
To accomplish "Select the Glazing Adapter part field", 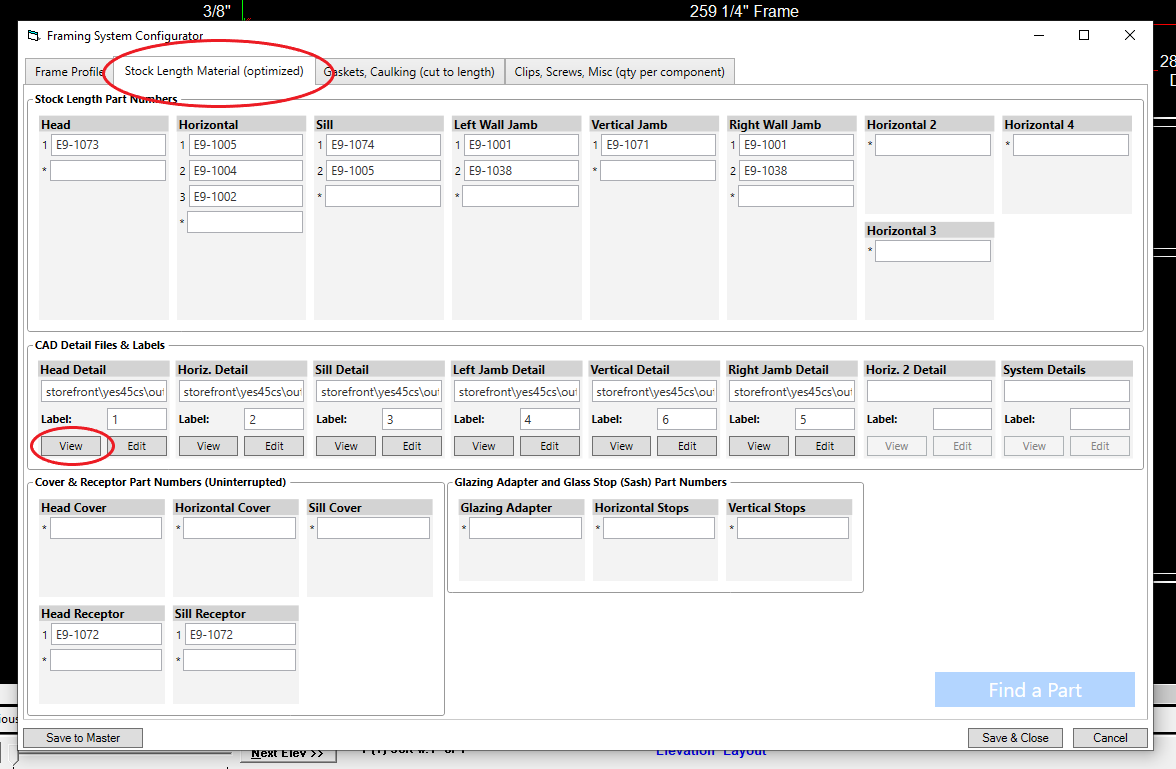I will click(x=525, y=528).
